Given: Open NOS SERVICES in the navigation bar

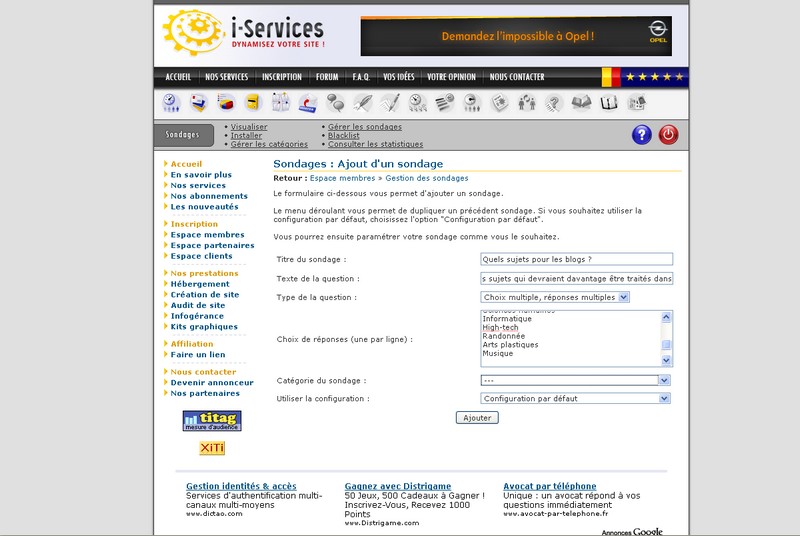Looking at the screenshot, I should 227,77.
